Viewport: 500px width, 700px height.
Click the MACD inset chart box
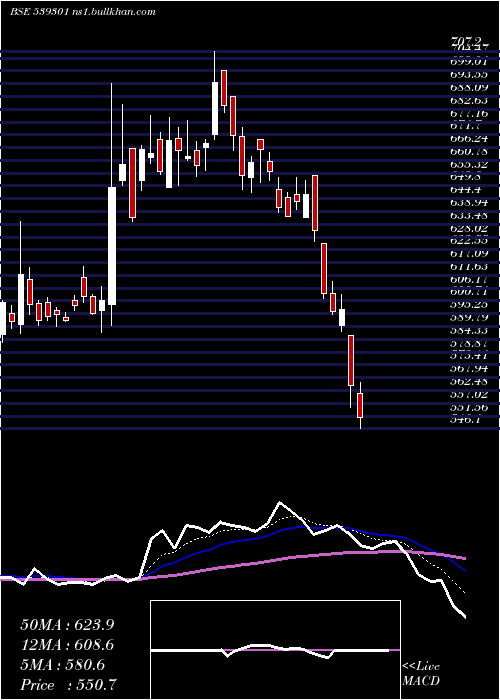click(x=275, y=650)
